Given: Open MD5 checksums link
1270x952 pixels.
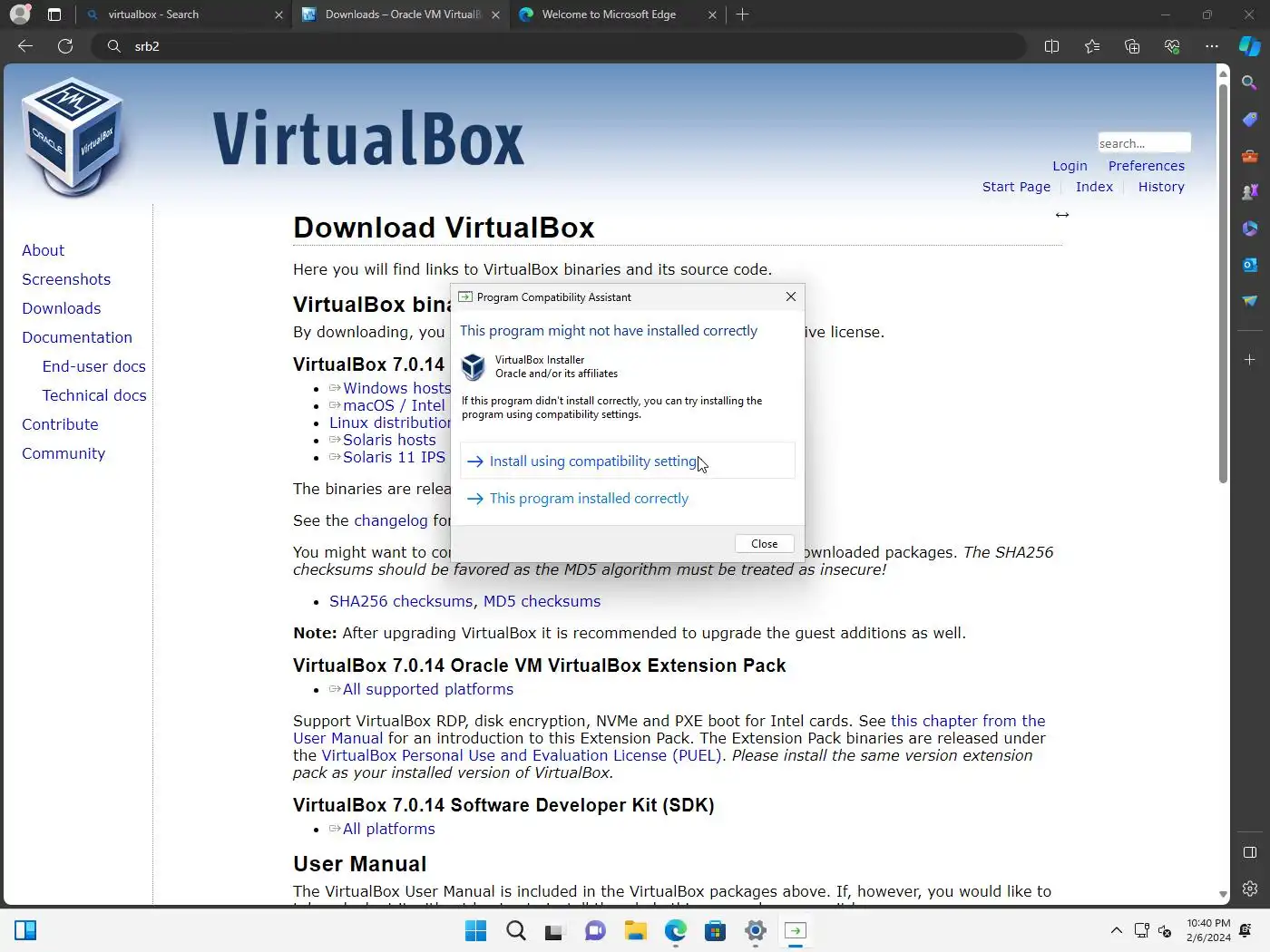Looking at the screenshot, I should (542, 601).
